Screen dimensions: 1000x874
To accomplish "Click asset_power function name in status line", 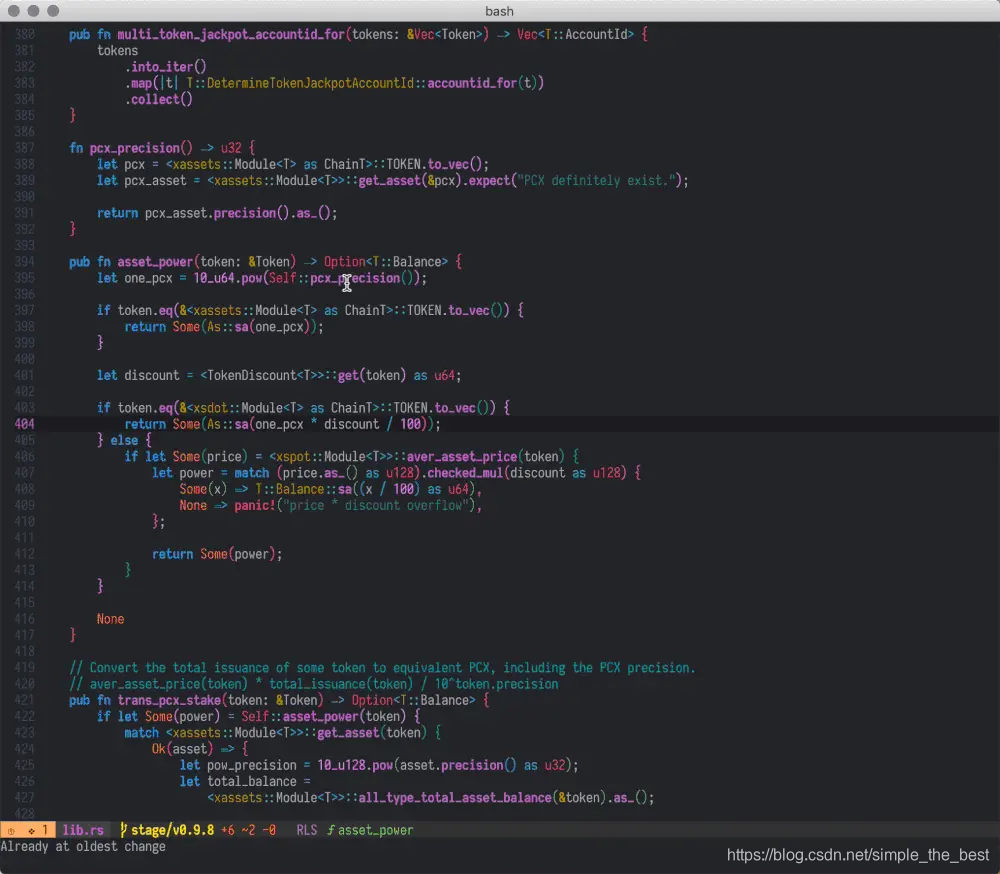I will click(x=376, y=830).
